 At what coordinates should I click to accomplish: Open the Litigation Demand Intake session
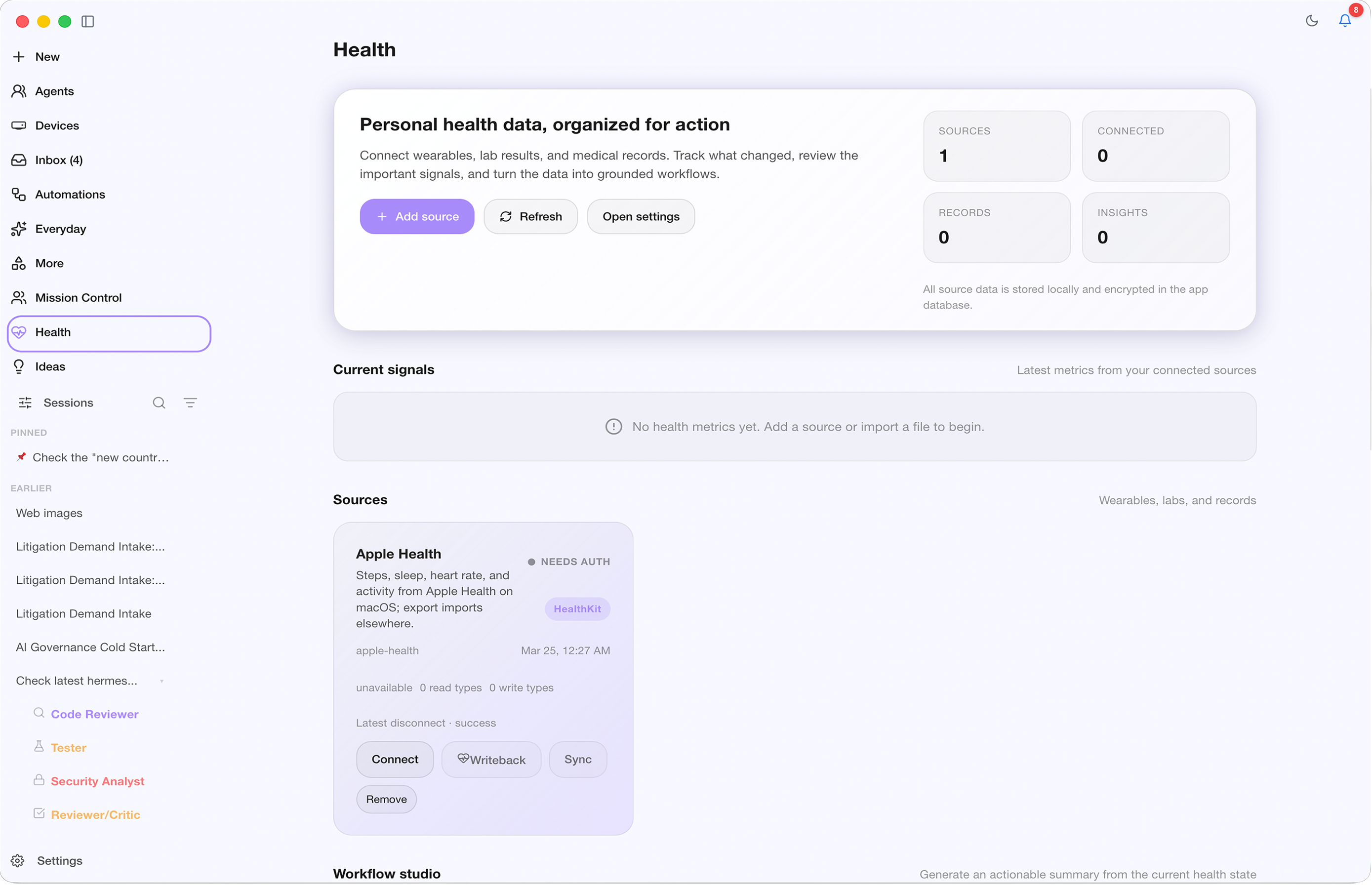pyautogui.click(x=83, y=614)
